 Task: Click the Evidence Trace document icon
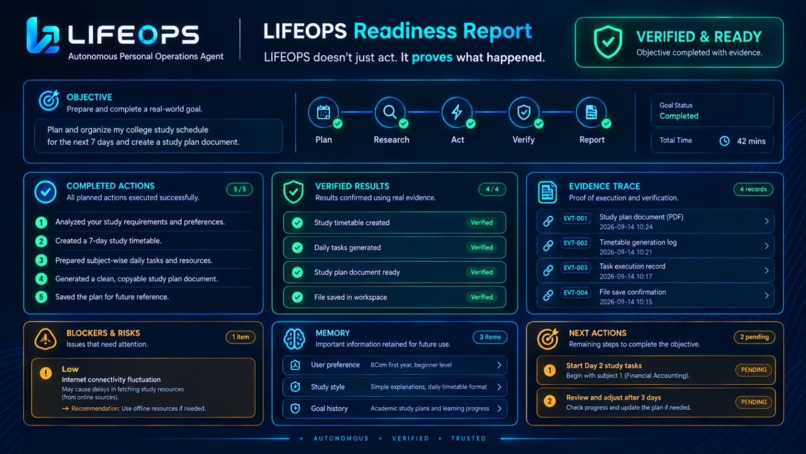click(547, 192)
